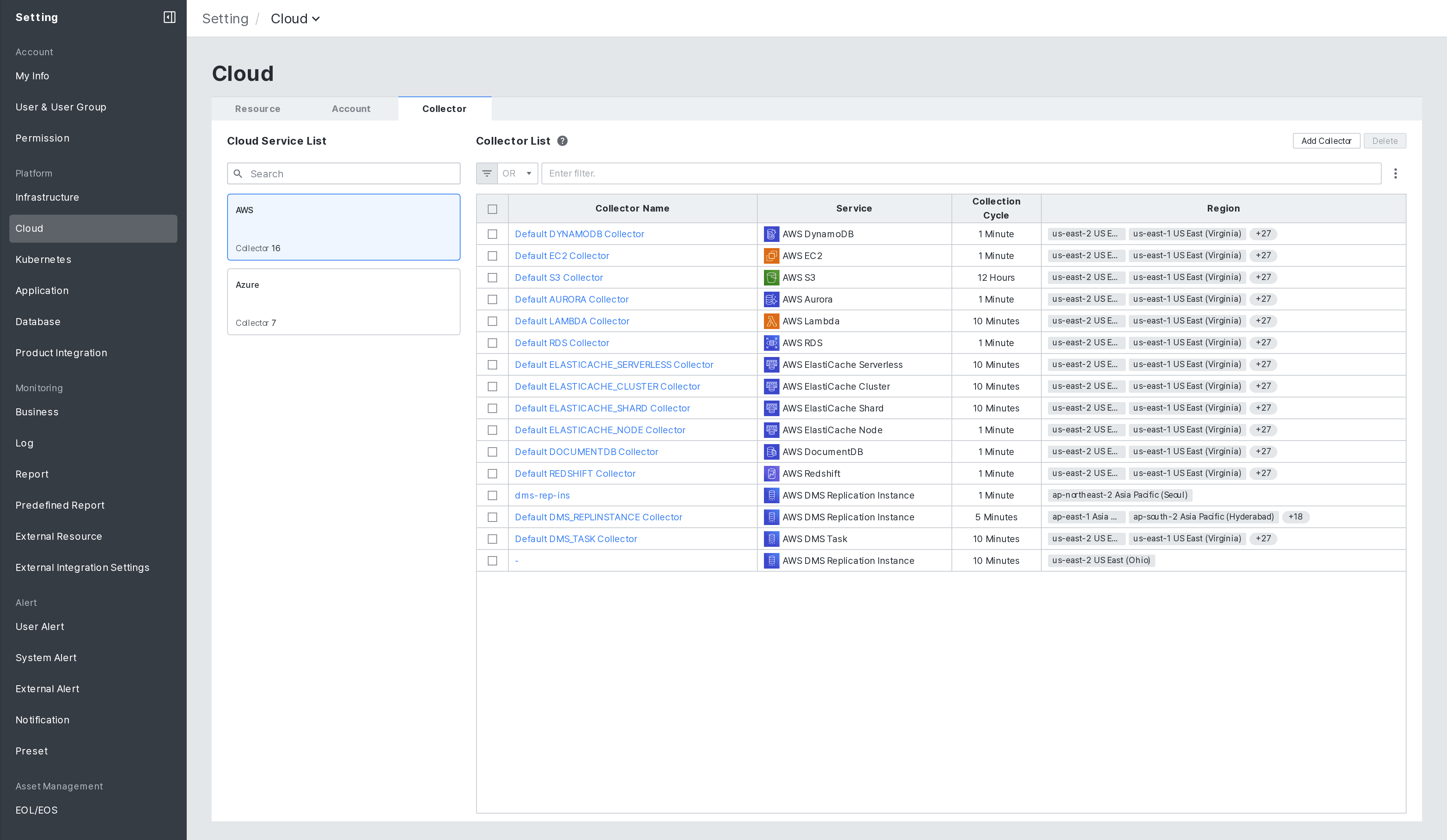Expand +18 regions for DMS_REPLINSTANCE collector
This screenshot has width=1447, height=840.
[x=1295, y=517]
